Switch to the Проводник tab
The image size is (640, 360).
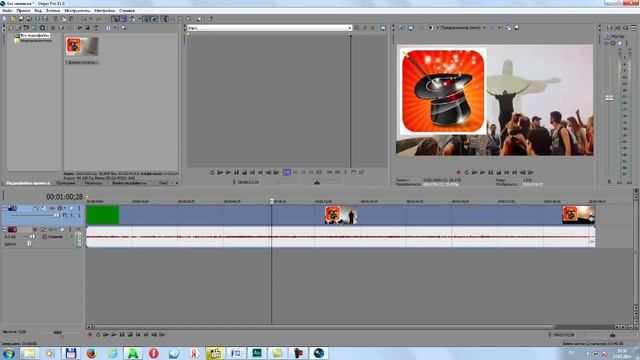click(x=65, y=183)
